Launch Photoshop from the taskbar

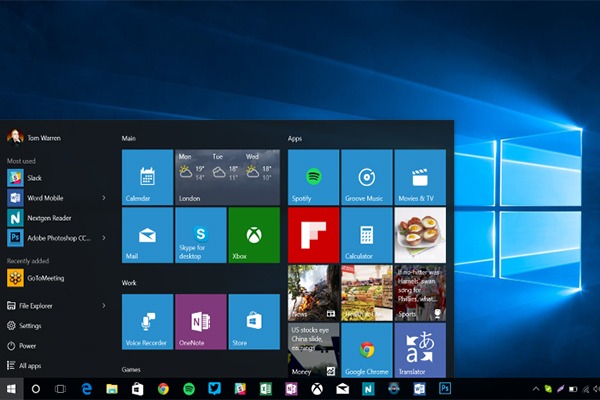[445, 389]
